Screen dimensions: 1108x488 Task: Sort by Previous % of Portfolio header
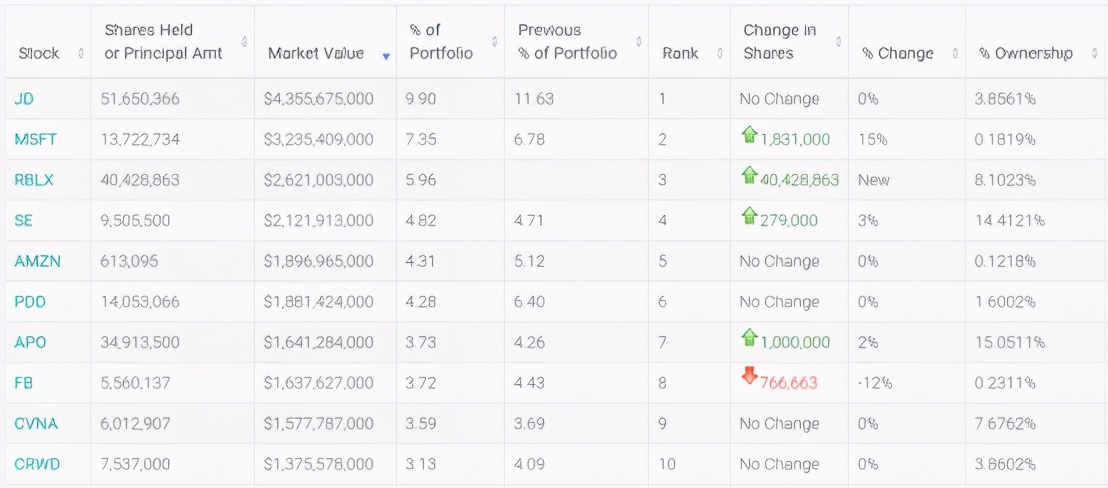pos(567,42)
